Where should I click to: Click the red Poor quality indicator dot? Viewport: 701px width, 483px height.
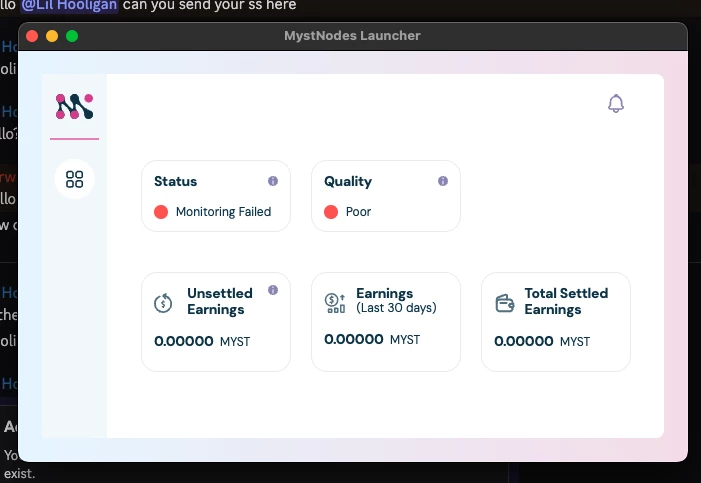click(331, 212)
